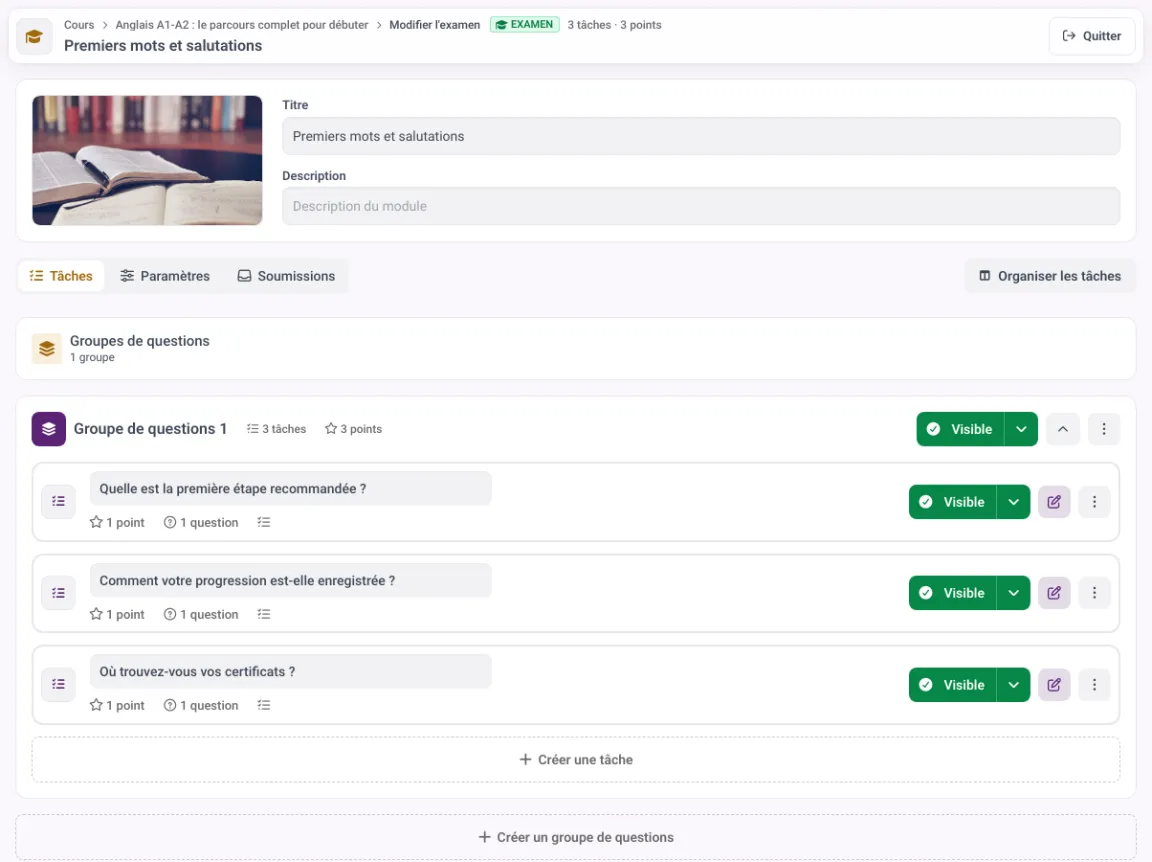This screenshot has height=862, width=1152.
Task: Click the 'Quelle est la première étape recommandée ?' title field
Action: pyautogui.click(x=290, y=489)
